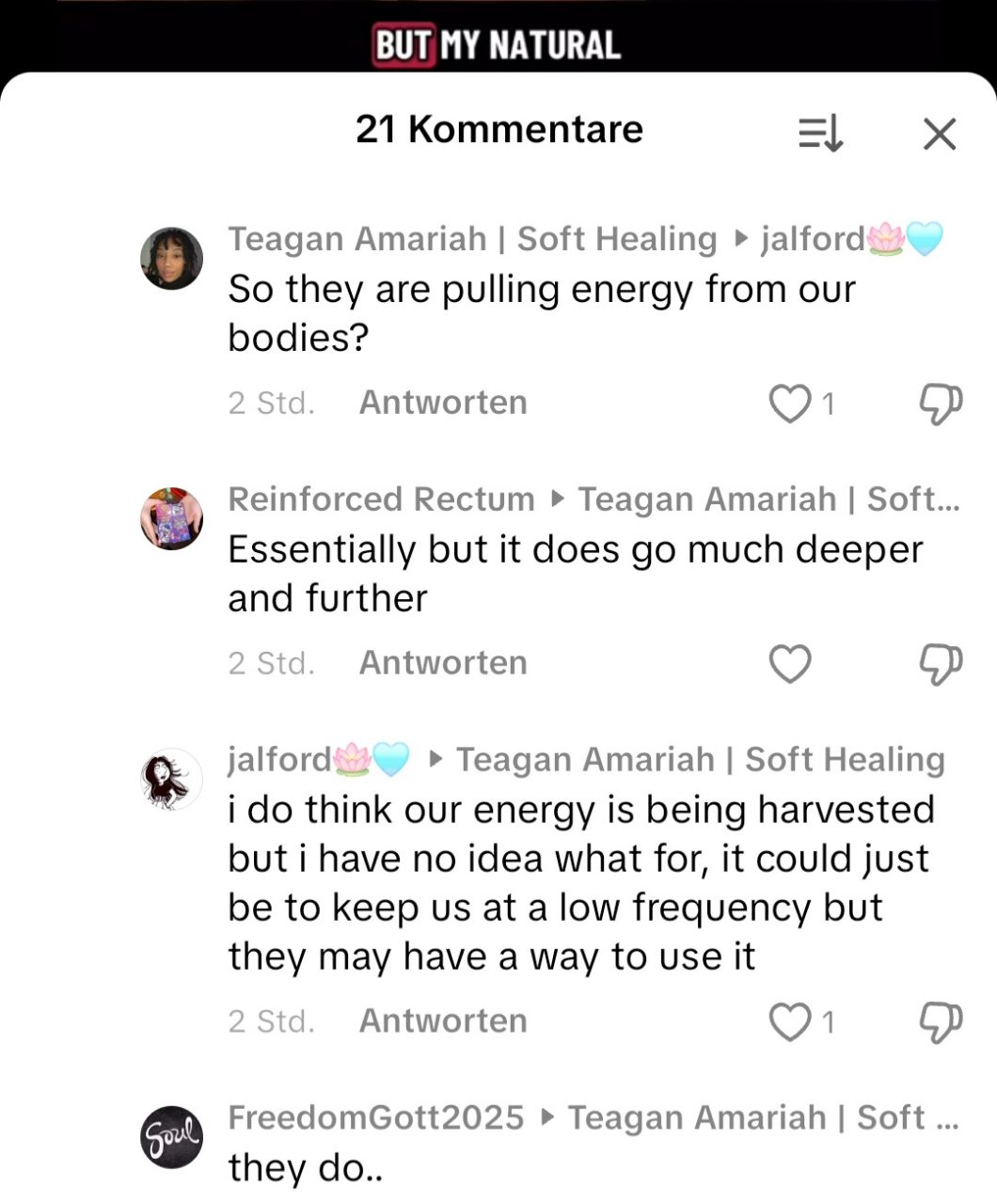Open Reinforced Rectum's avatar
997x1204 pixels.
[171, 518]
